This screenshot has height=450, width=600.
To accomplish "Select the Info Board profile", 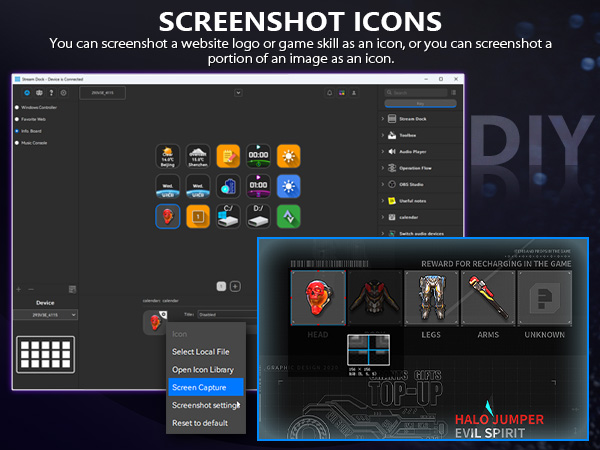I will pos(29,131).
